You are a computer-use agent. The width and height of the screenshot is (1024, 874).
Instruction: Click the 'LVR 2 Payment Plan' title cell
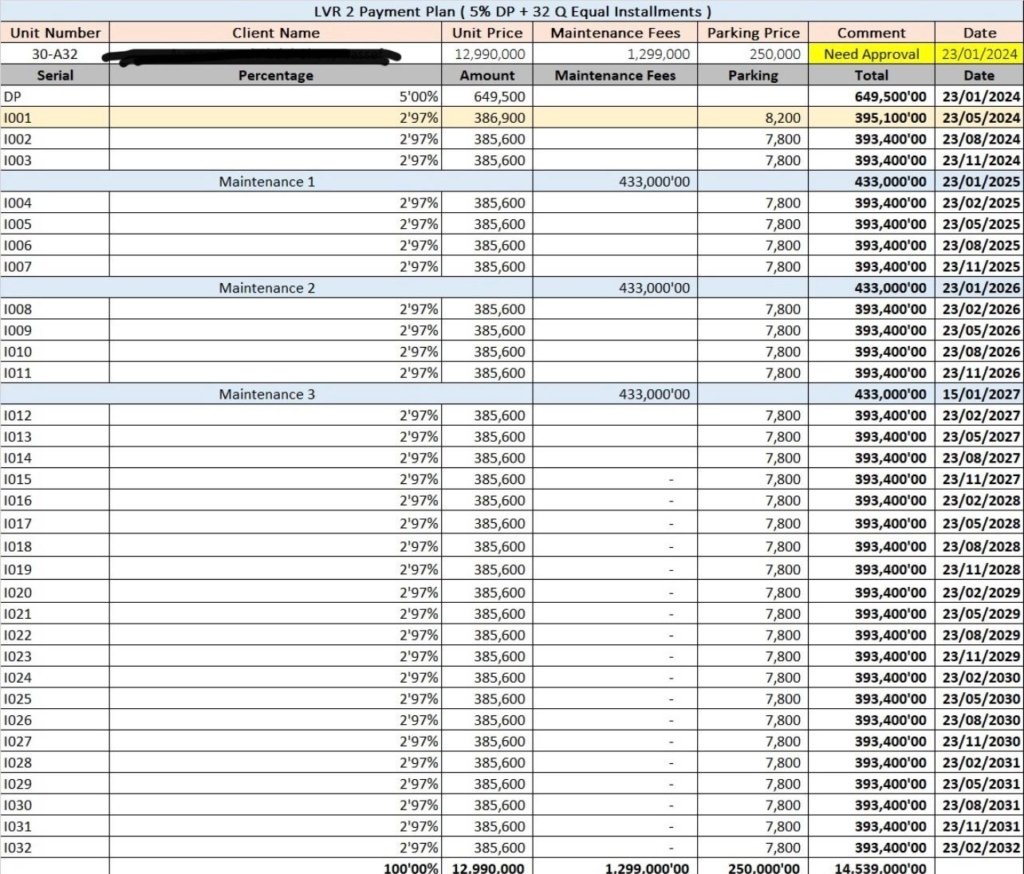512,12
